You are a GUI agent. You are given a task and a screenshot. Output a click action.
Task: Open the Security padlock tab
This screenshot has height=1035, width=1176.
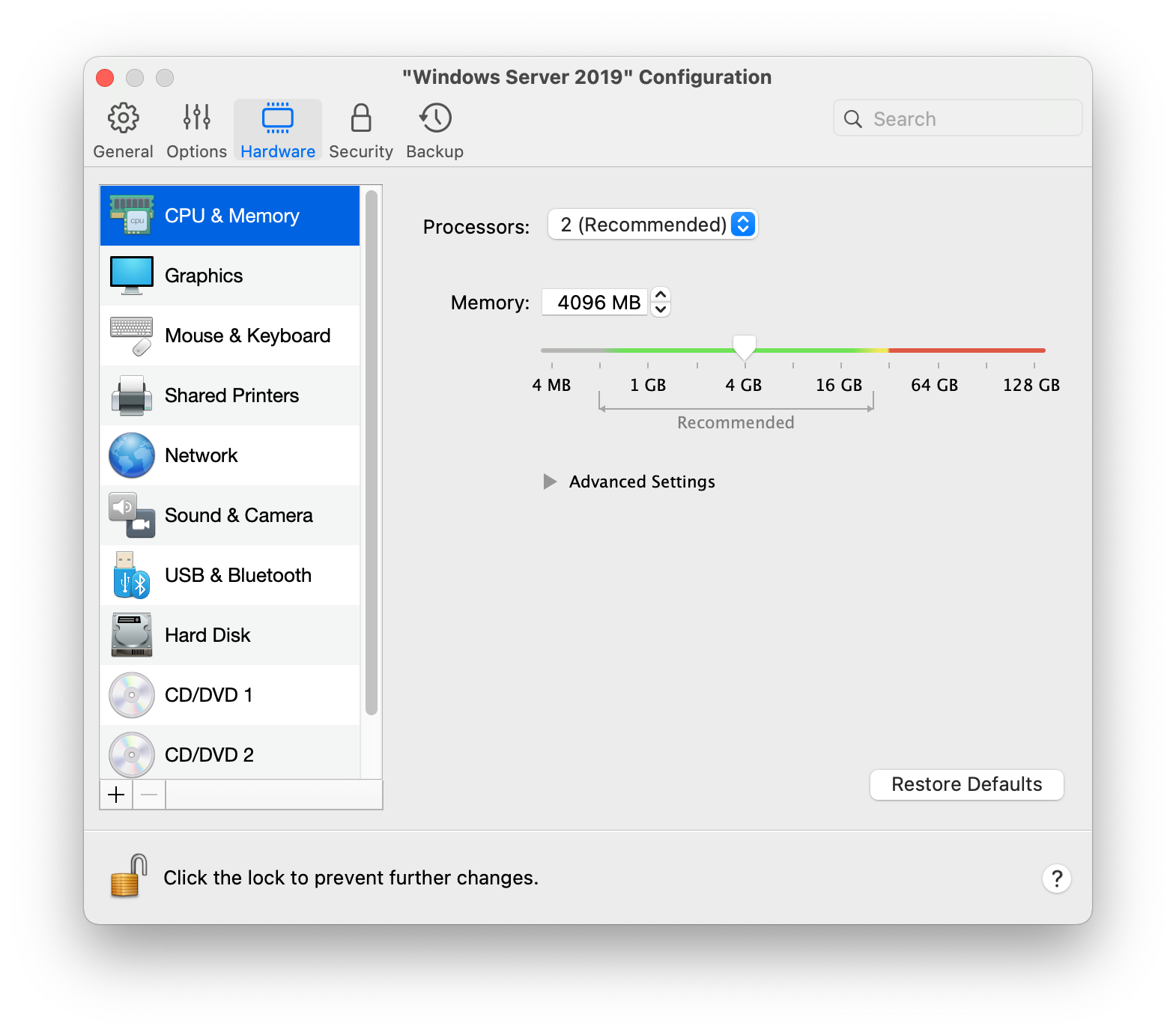(x=361, y=130)
